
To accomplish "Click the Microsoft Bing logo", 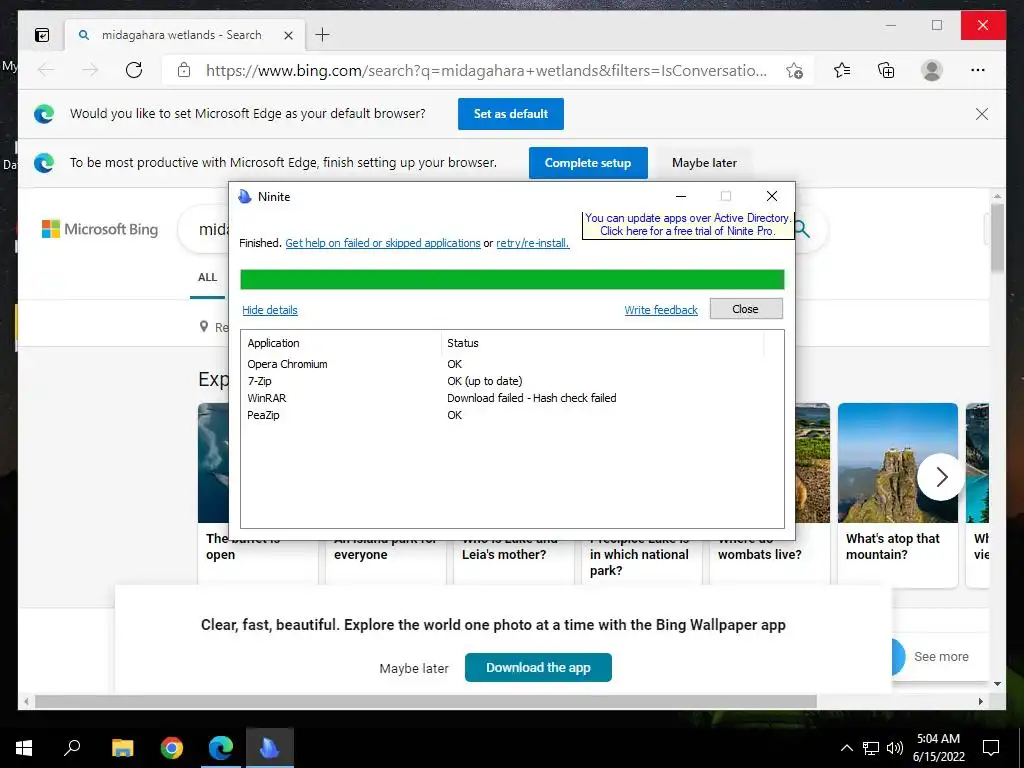I will coord(100,229).
